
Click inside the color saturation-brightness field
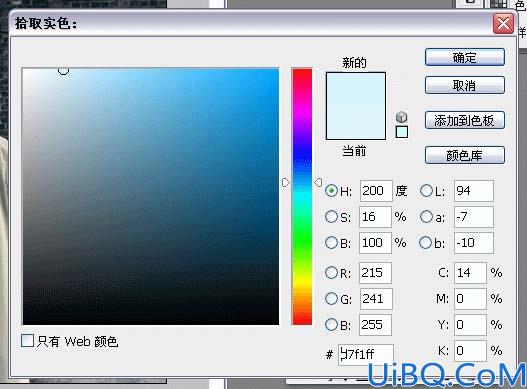(151, 196)
